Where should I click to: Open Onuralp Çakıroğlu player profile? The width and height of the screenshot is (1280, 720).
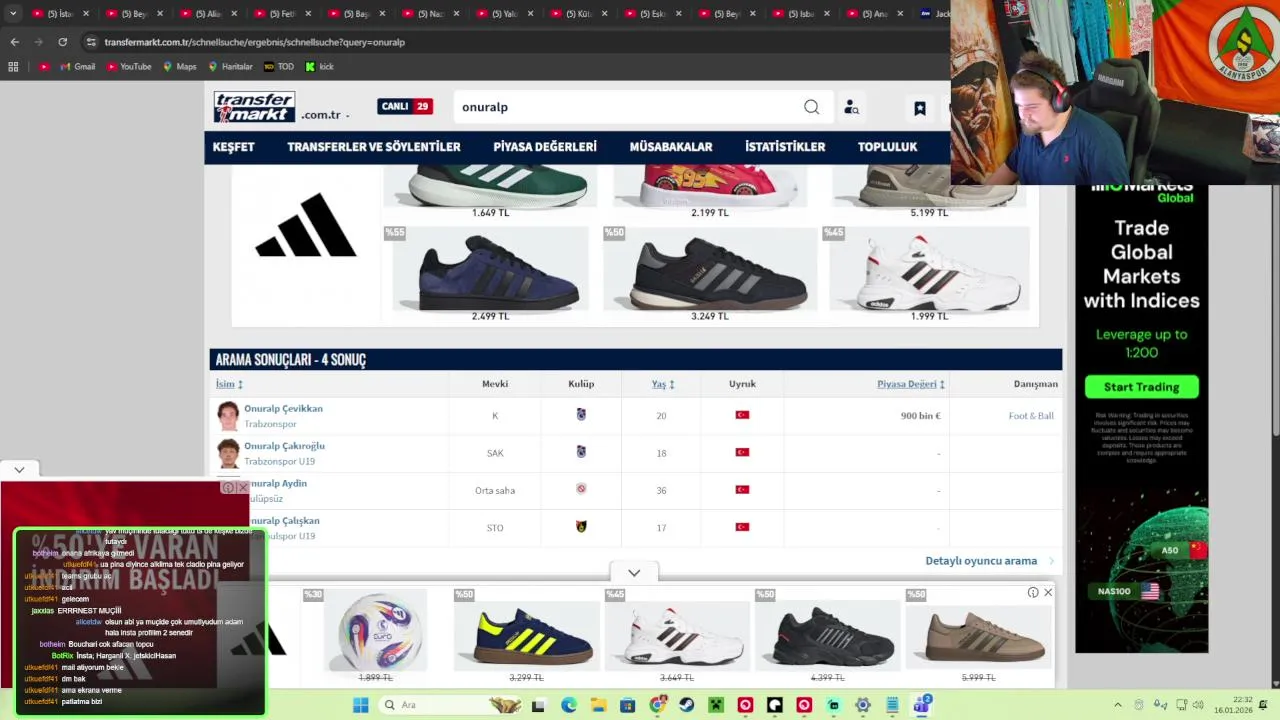284,446
